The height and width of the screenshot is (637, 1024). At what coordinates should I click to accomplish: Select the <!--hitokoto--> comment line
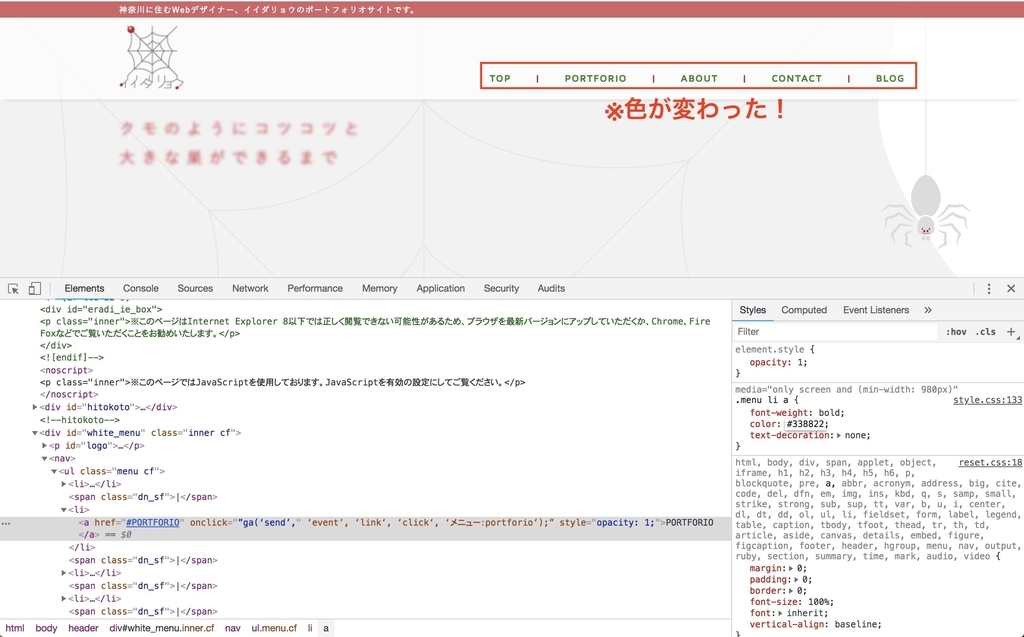coord(80,420)
